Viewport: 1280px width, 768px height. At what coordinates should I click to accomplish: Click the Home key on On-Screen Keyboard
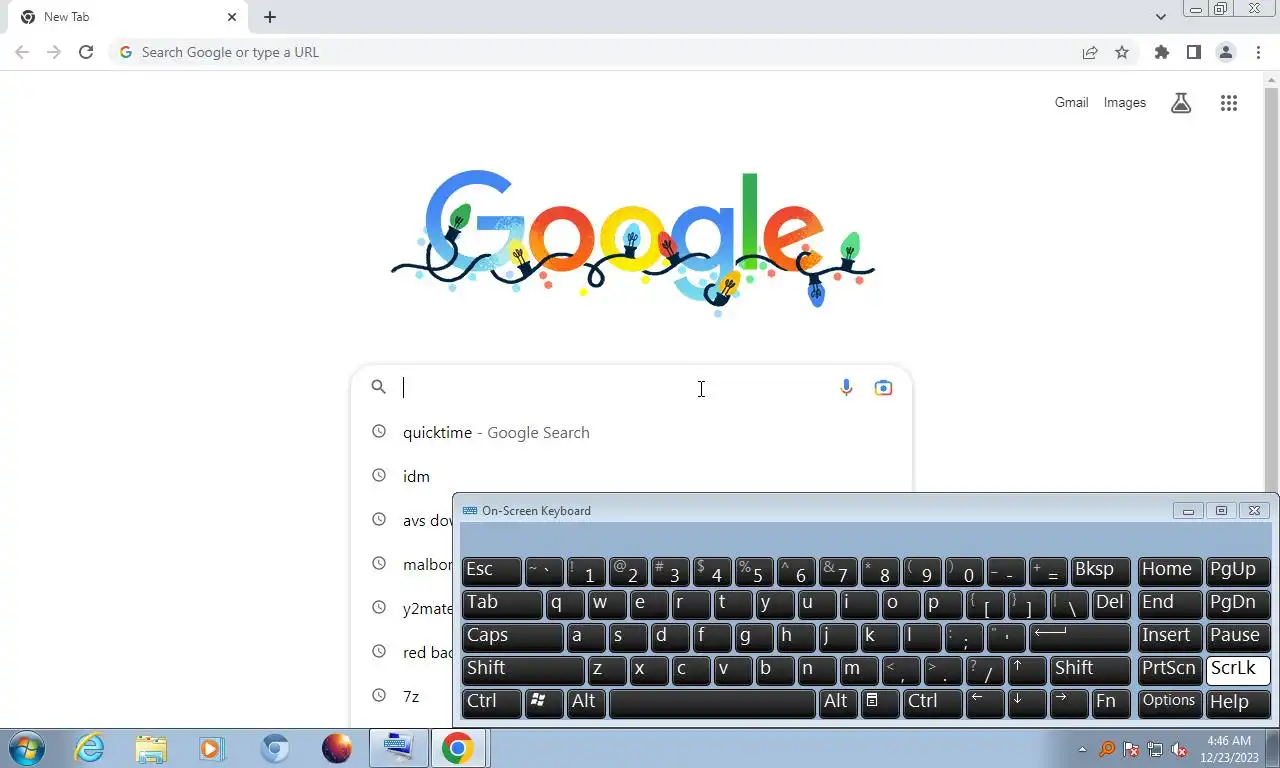click(x=1170, y=570)
